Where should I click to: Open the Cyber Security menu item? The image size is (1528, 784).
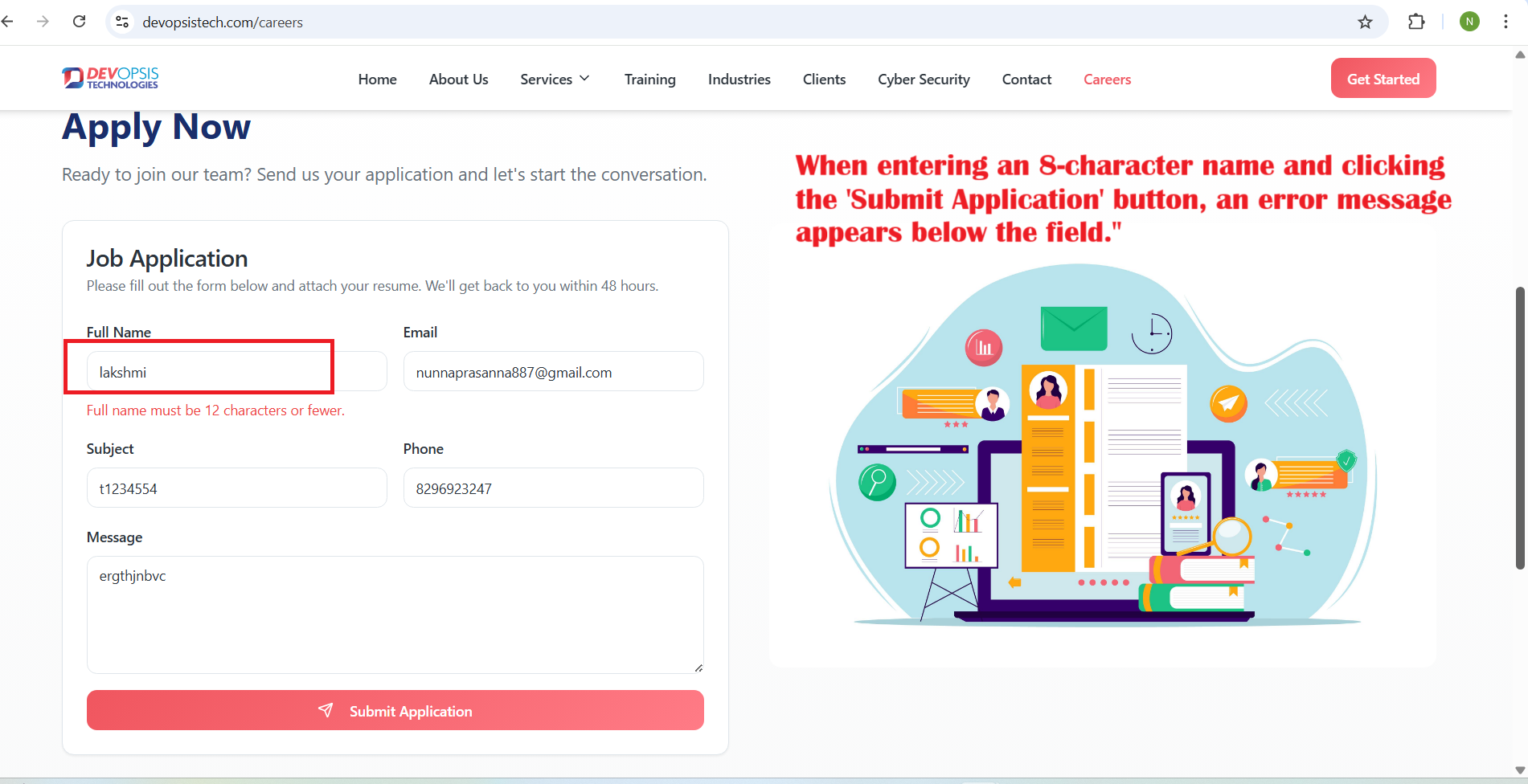pyautogui.click(x=924, y=79)
